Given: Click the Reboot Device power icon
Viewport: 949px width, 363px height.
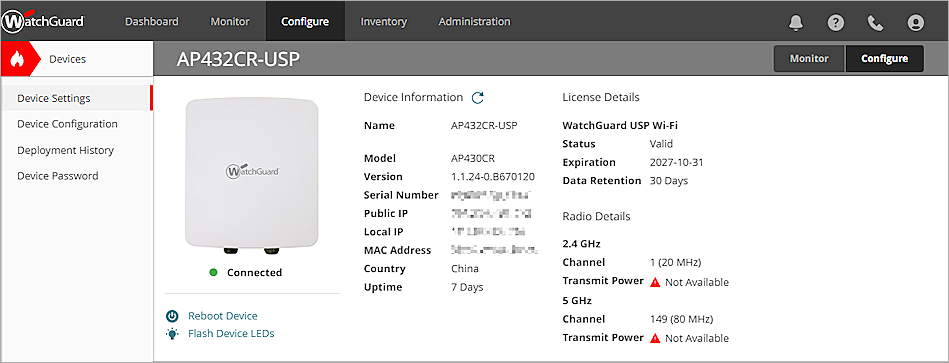Looking at the screenshot, I should tap(172, 316).
